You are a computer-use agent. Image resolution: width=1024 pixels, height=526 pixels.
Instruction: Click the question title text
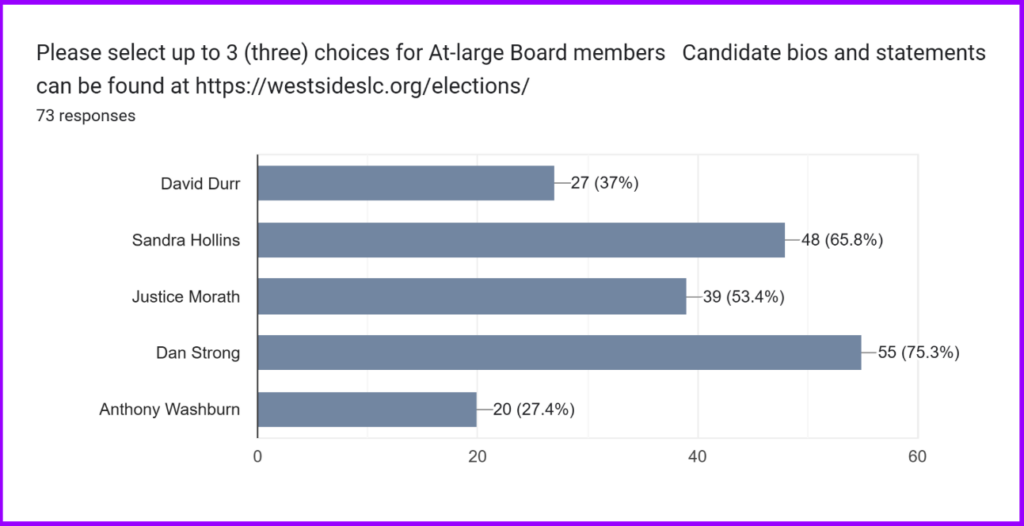coord(350,53)
